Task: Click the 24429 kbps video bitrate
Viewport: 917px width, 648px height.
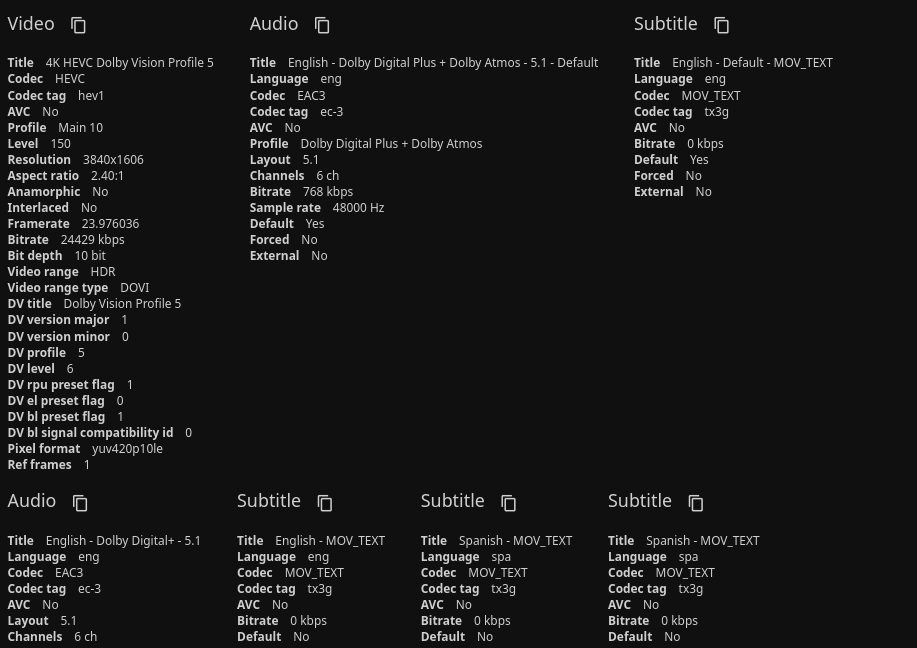Action: [92, 240]
